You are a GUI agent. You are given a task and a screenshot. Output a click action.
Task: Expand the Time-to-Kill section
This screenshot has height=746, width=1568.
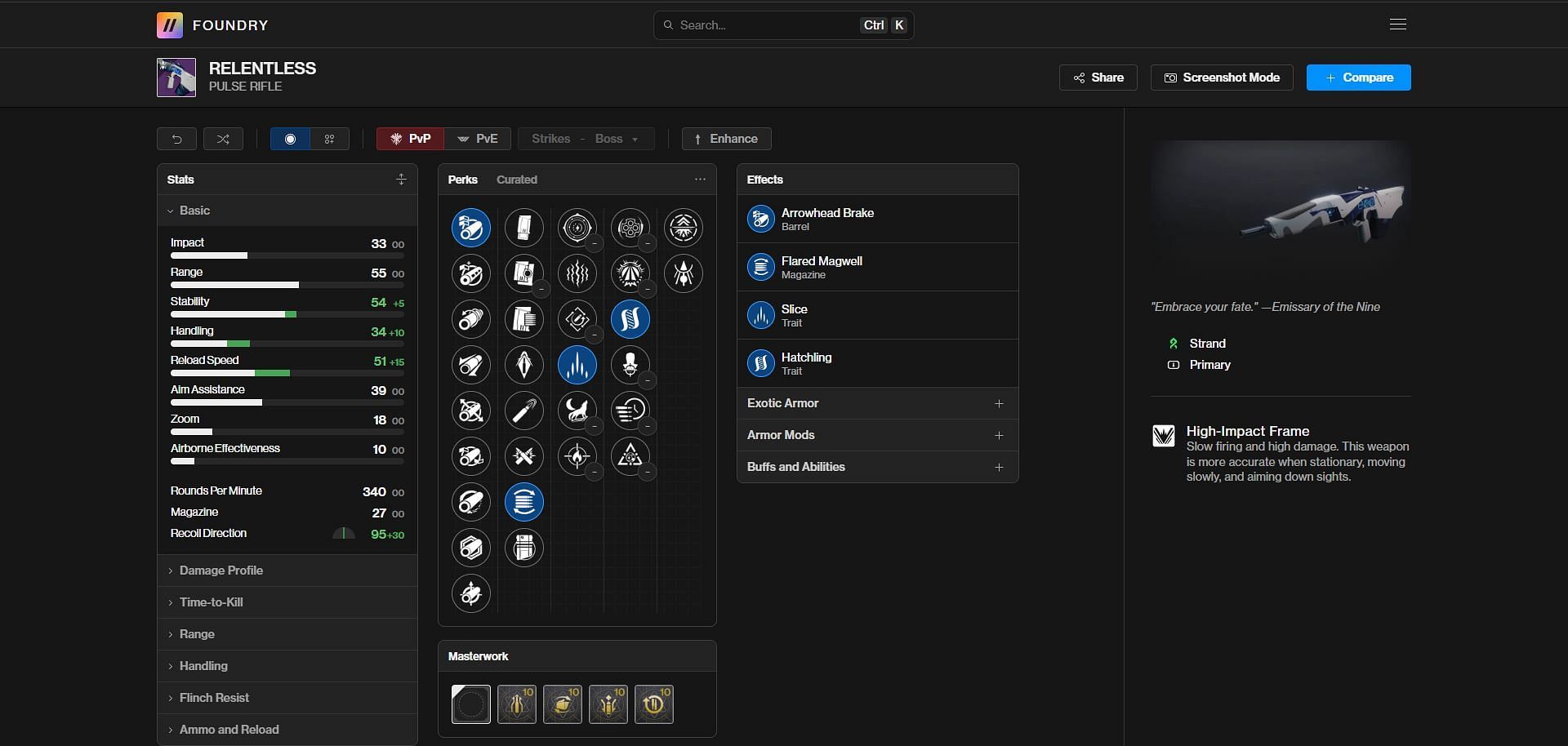(287, 602)
